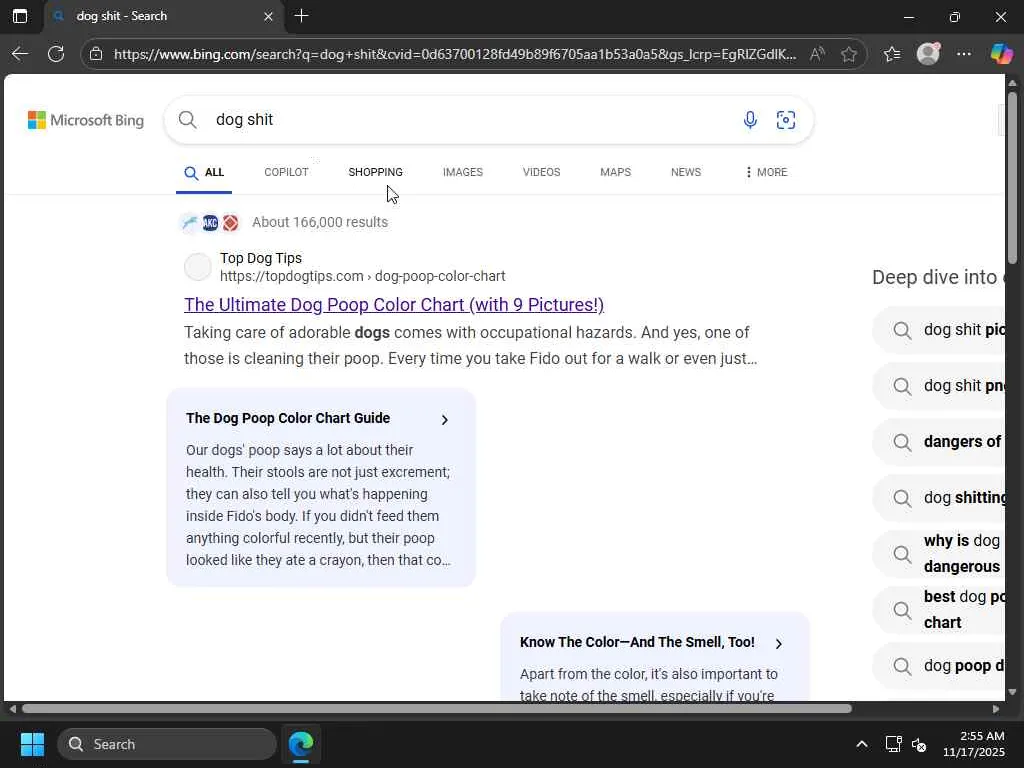Screen dimensions: 1024x768
Task: Click the topdogtips.com URL text
Action: tap(362, 276)
